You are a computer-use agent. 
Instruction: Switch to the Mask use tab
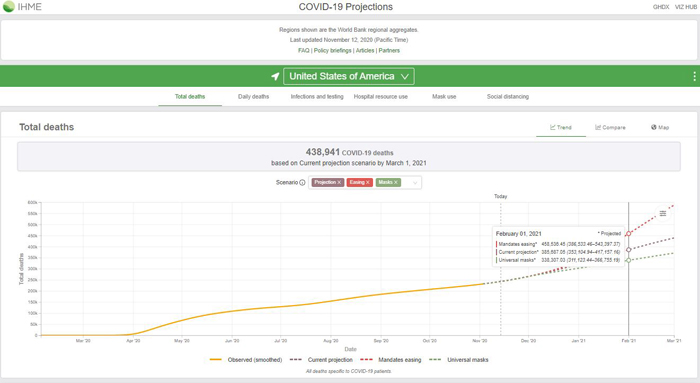[x=444, y=96]
